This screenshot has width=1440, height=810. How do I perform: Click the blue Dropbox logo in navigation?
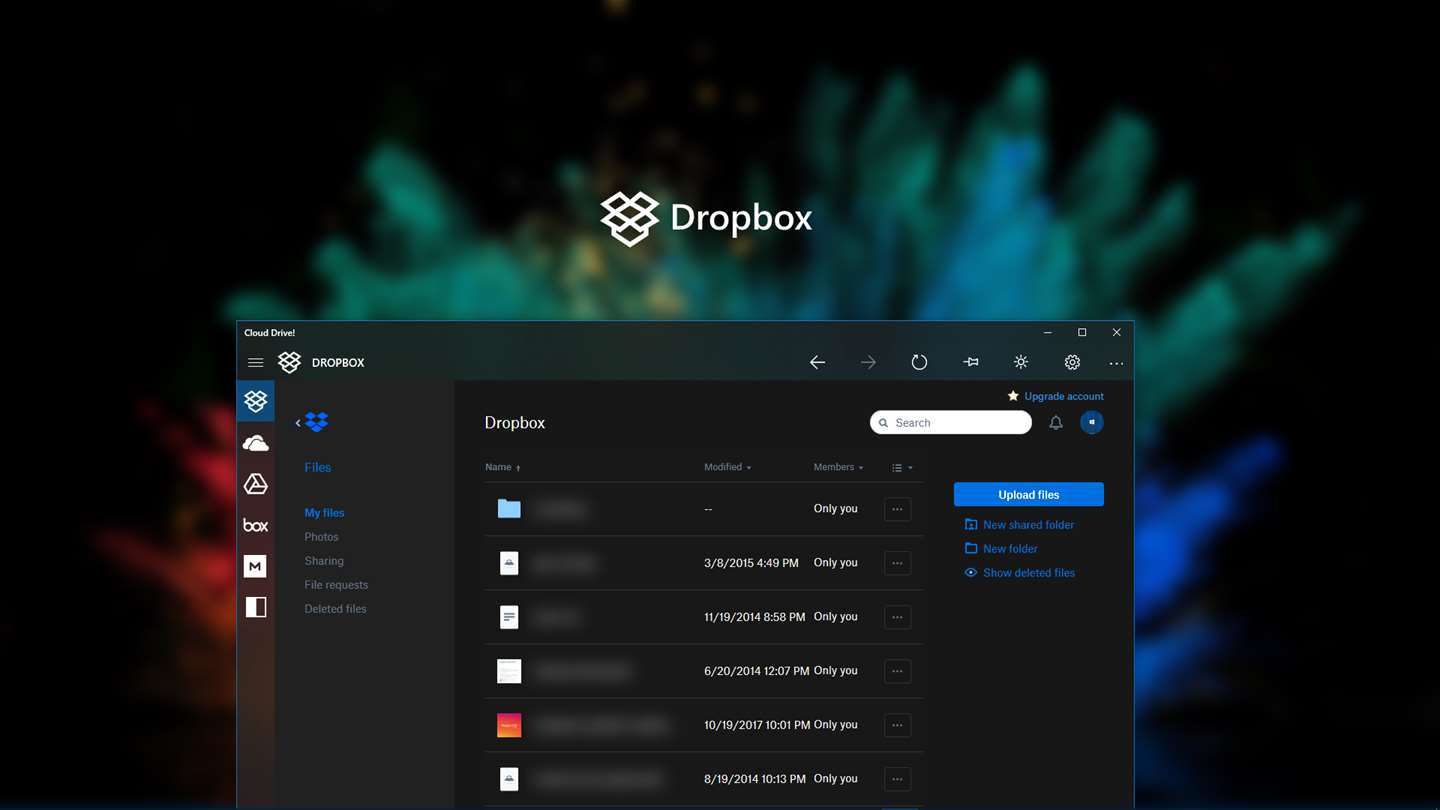click(x=317, y=422)
